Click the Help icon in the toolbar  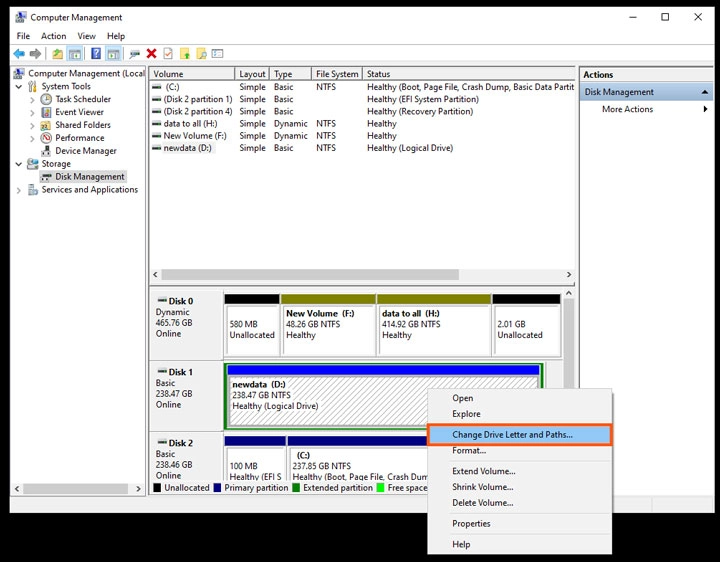(96, 54)
